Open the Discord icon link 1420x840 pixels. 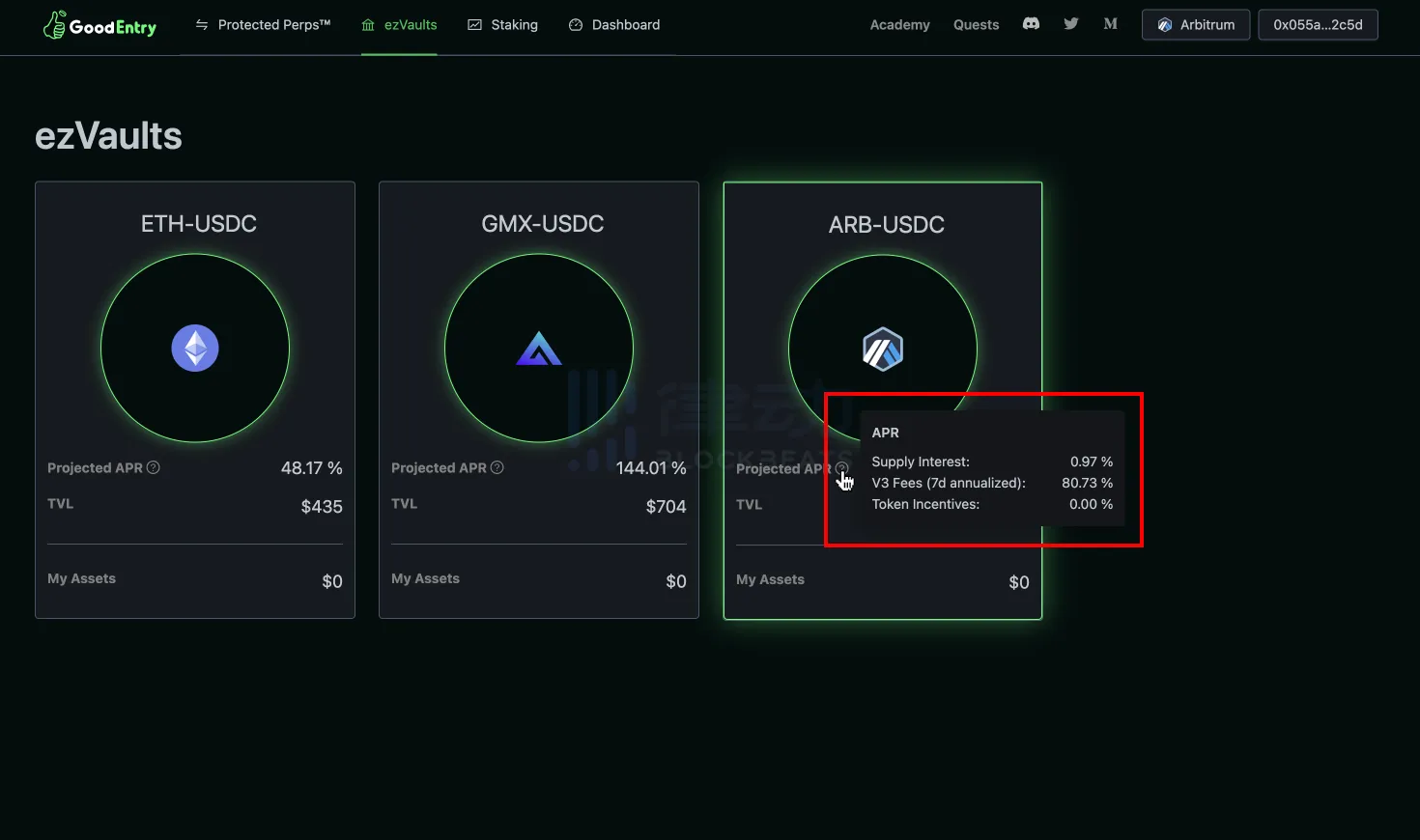[x=1031, y=24]
